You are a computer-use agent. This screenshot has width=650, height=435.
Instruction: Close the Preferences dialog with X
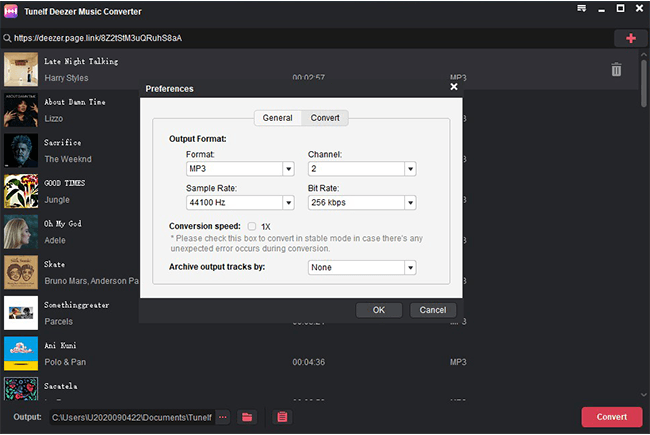[454, 87]
